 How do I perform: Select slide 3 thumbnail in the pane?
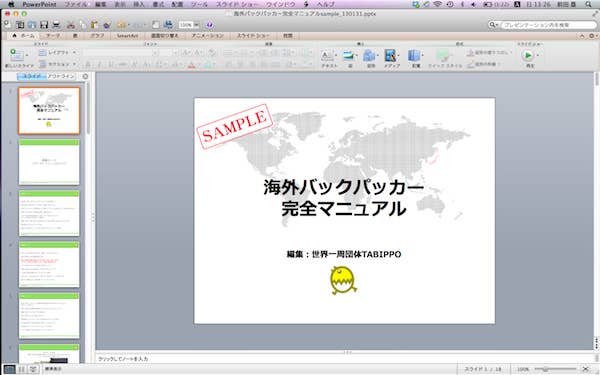coord(49,213)
